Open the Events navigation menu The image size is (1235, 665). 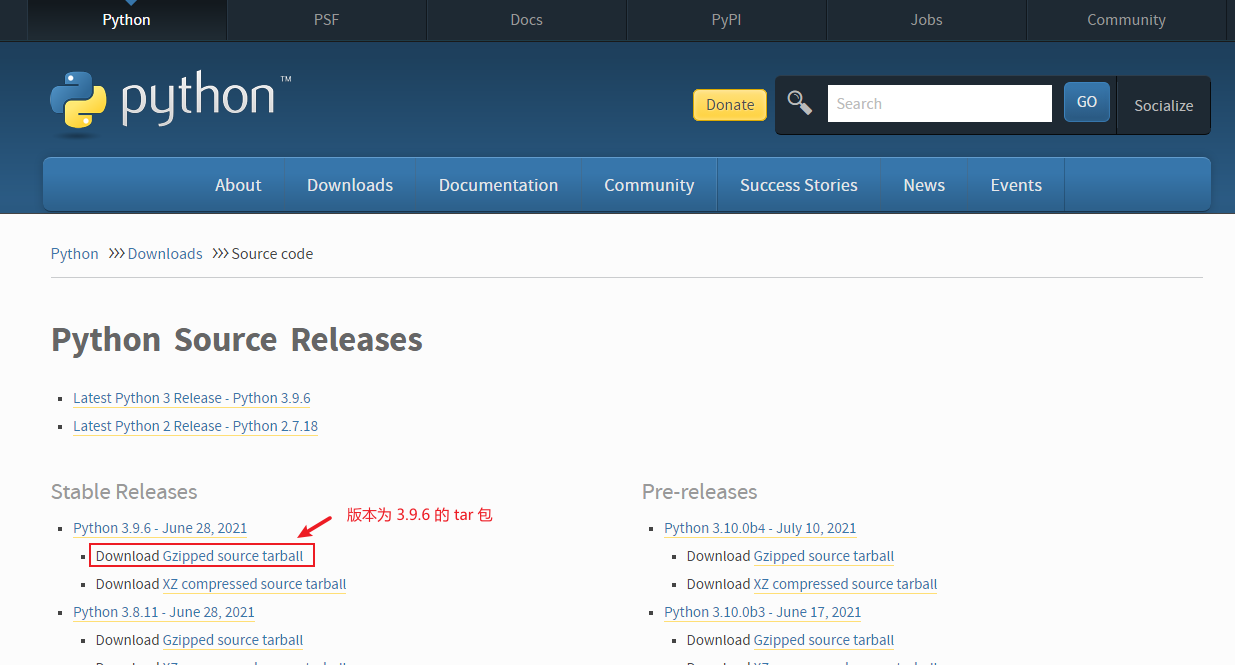(1016, 185)
